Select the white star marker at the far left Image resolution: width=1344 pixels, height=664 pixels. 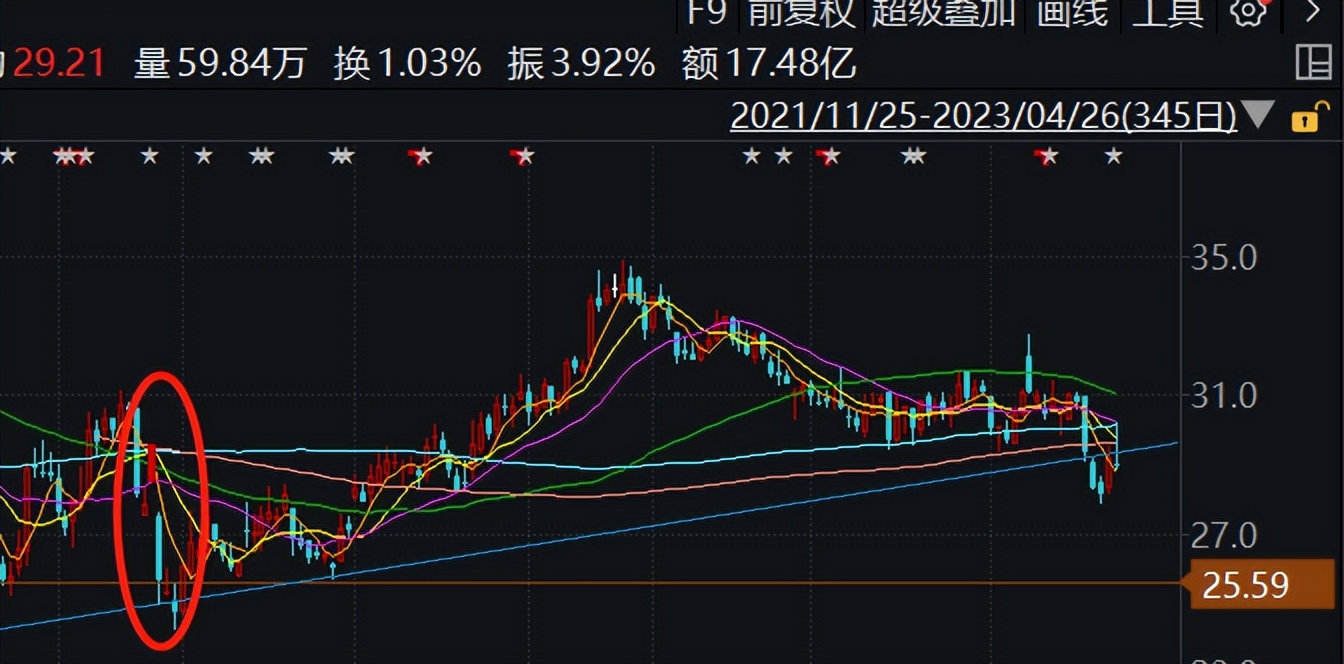pyautogui.click(x=8, y=155)
